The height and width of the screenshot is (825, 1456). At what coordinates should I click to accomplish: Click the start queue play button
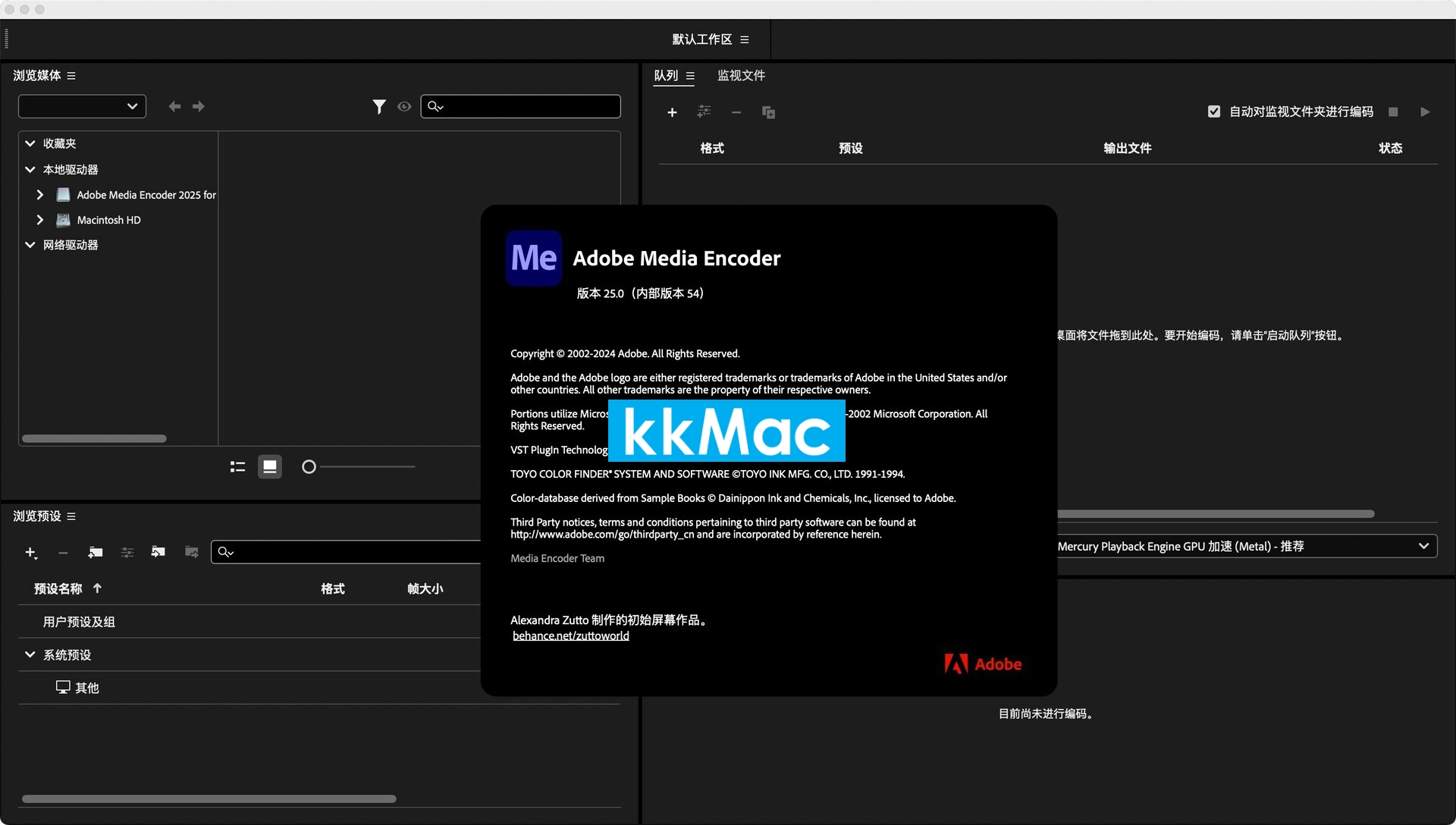(x=1425, y=111)
